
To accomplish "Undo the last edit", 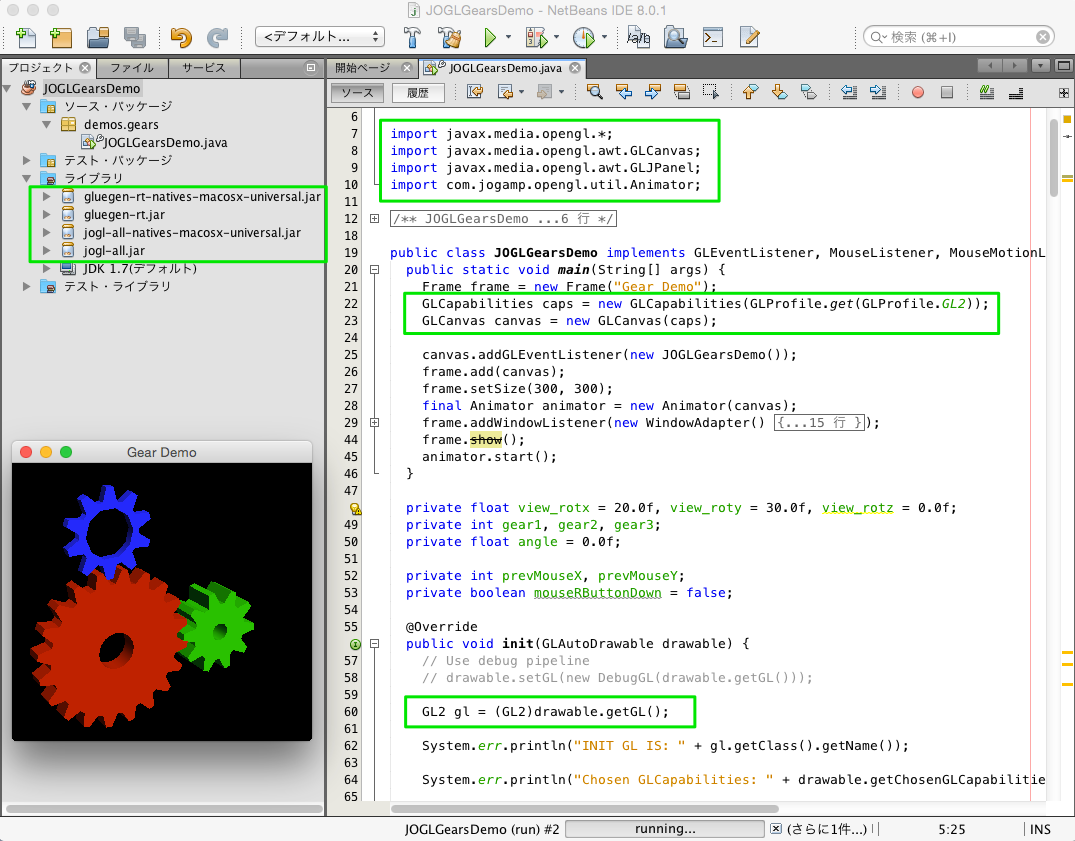I will point(181,37).
